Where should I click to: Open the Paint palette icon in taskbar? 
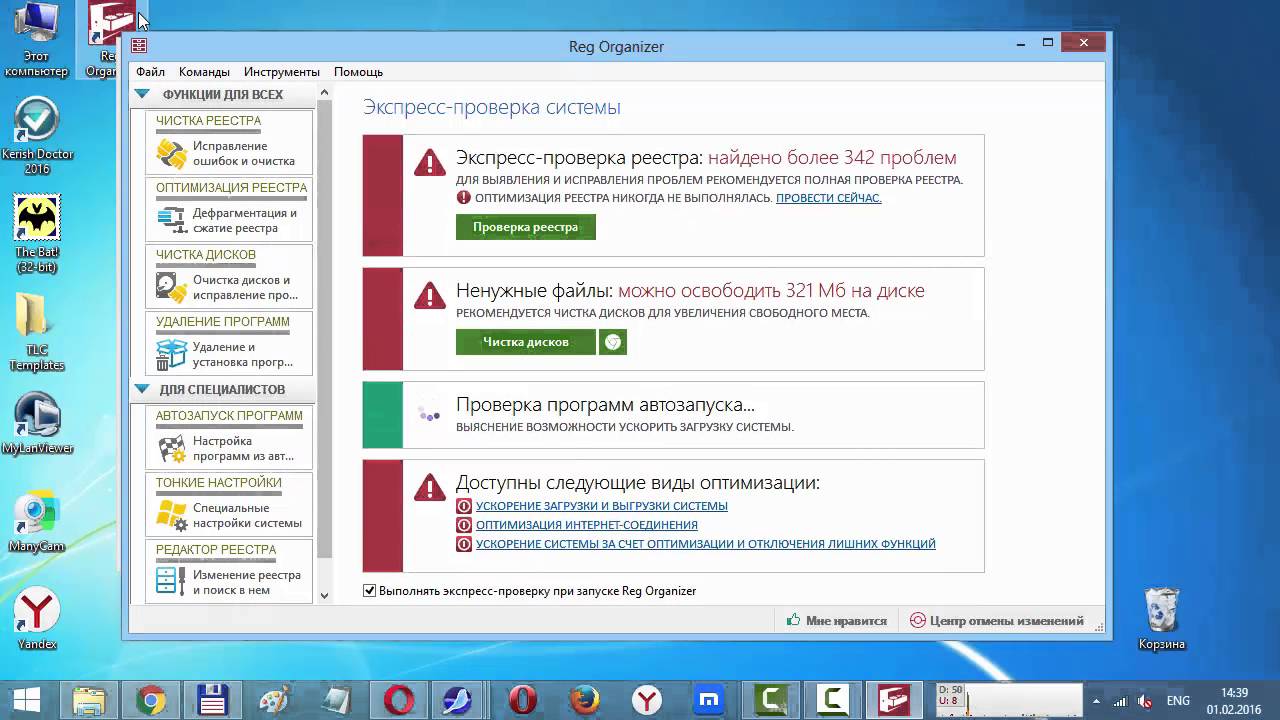275,700
